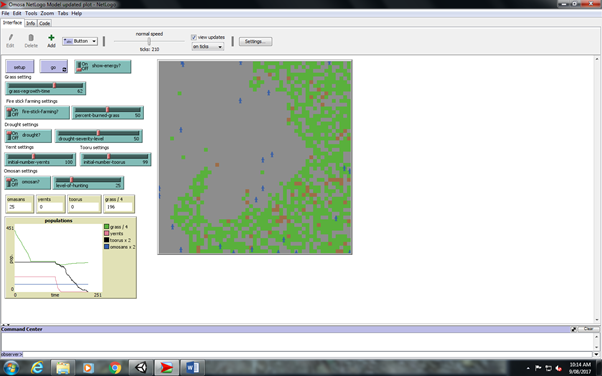The width and height of the screenshot is (602, 376).
Task: Toggle the view updates checkbox
Action: [194, 37]
